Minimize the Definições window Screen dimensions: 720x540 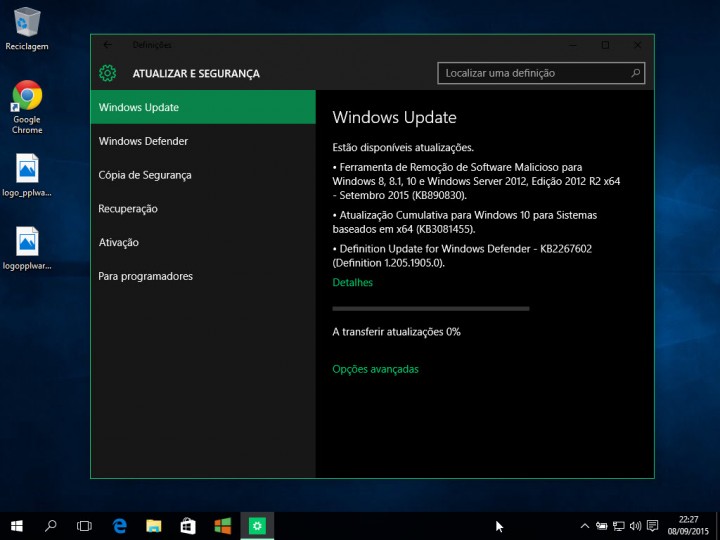pos(573,45)
